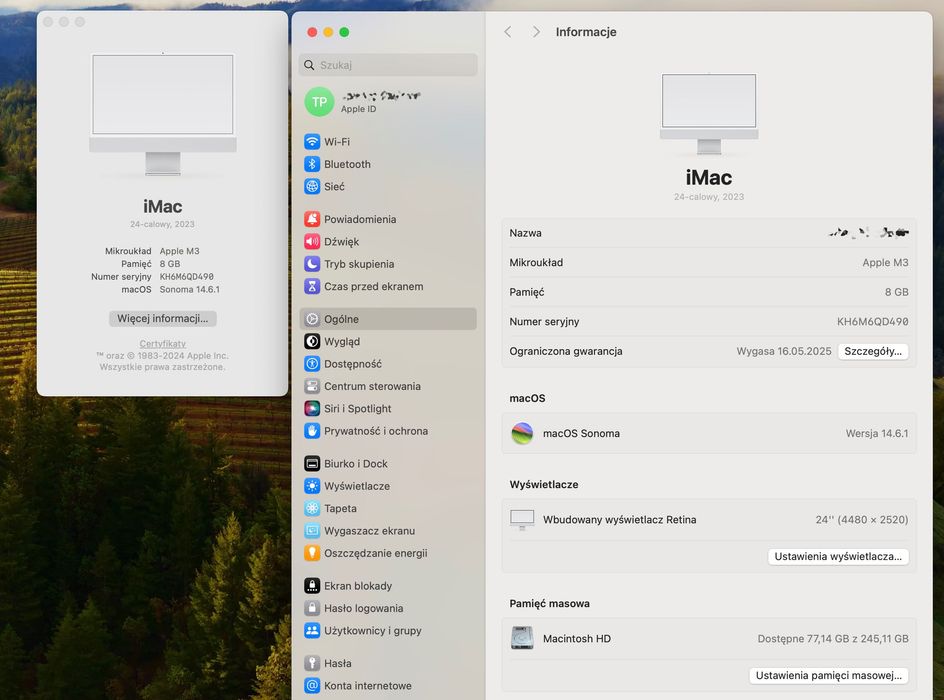Click Czas przed ekranem hourglass icon
This screenshot has width=944, height=700.
click(312, 287)
